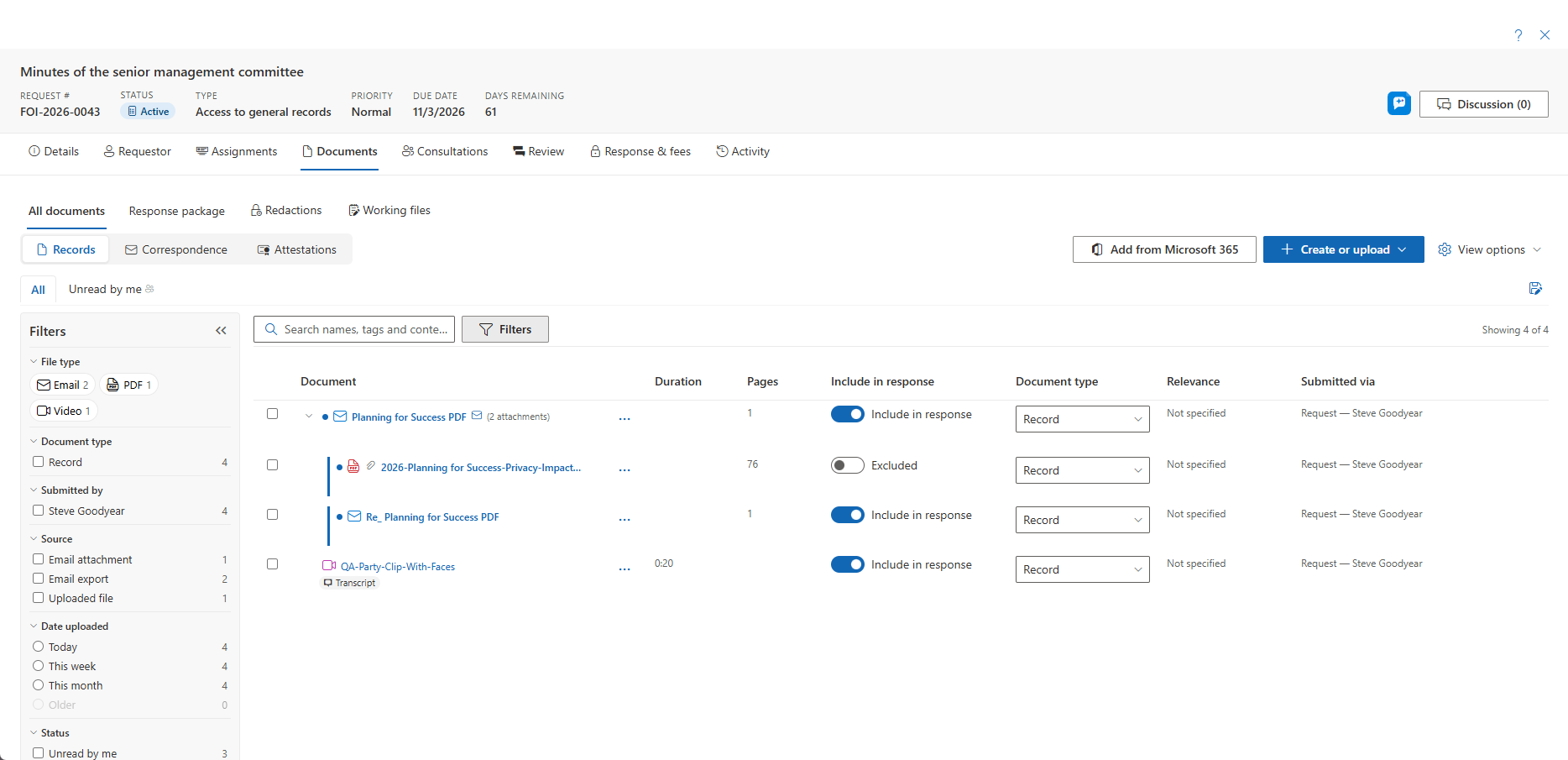This screenshot has height=760, width=1568.
Task: Open more options for QA-Party-Clip-With-Faces
Action: pos(625,569)
